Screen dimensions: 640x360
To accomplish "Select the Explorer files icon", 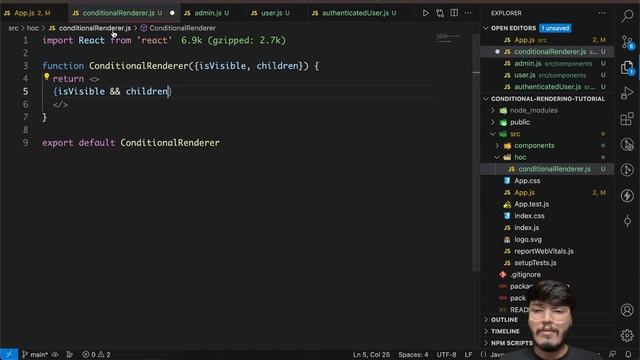I will coord(627,68).
